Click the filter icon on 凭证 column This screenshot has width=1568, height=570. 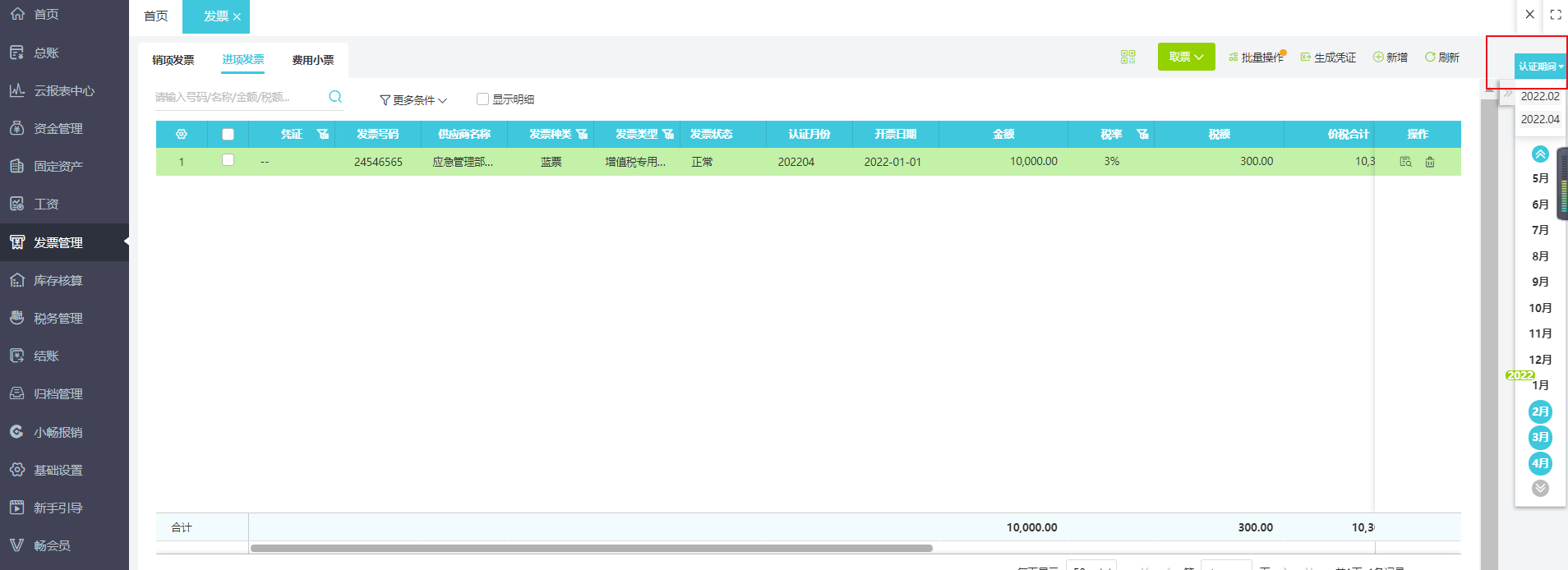tap(323, 134)
